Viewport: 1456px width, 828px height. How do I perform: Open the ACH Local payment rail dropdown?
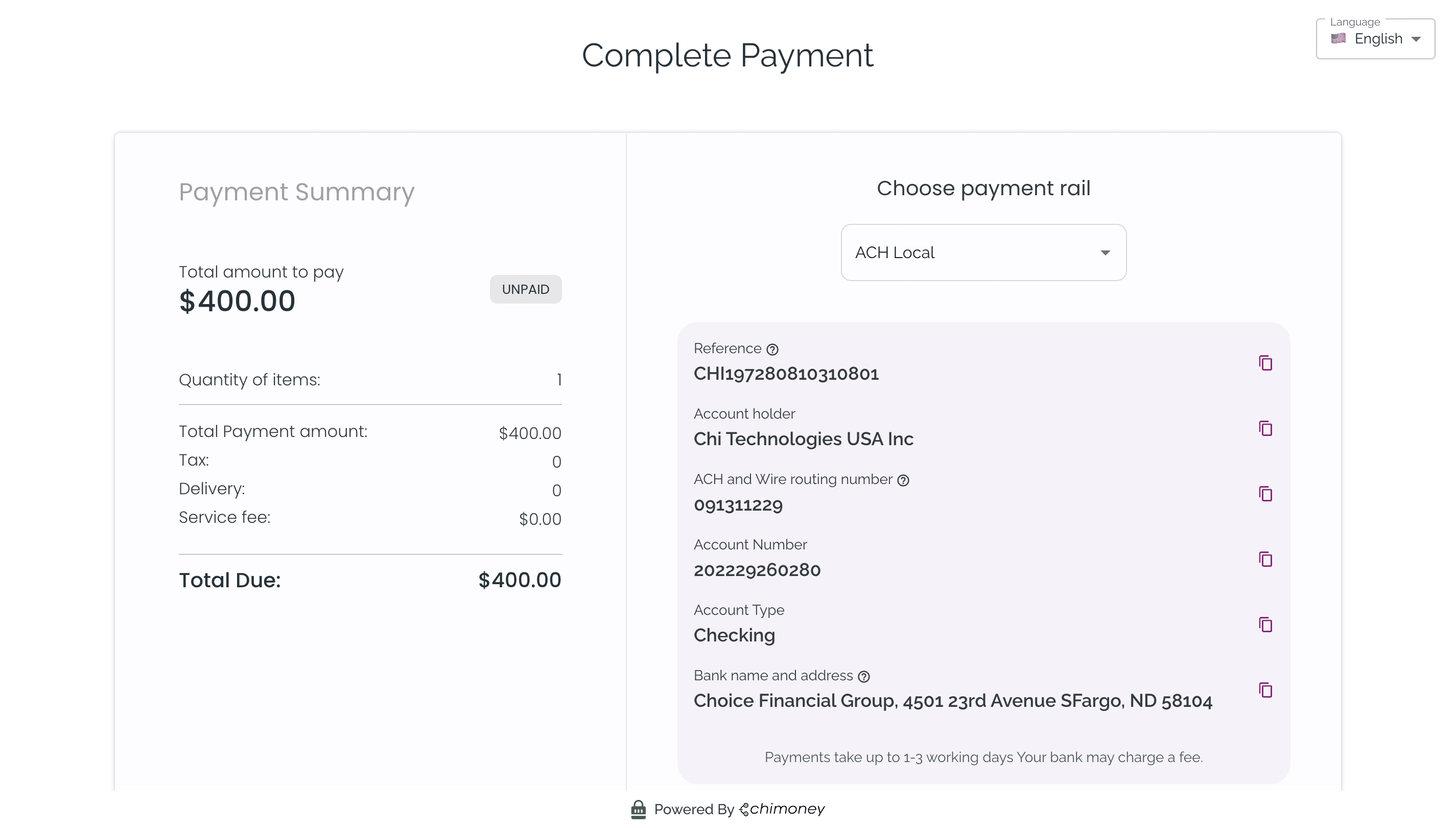point(983,252)
